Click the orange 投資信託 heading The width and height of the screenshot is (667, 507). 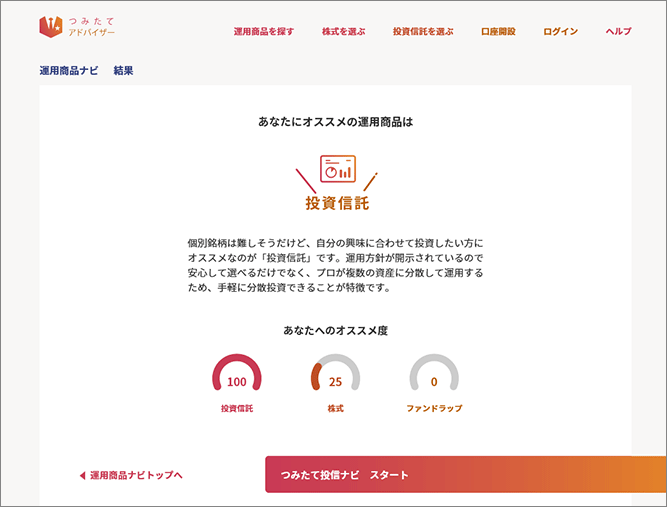point(337,204)
